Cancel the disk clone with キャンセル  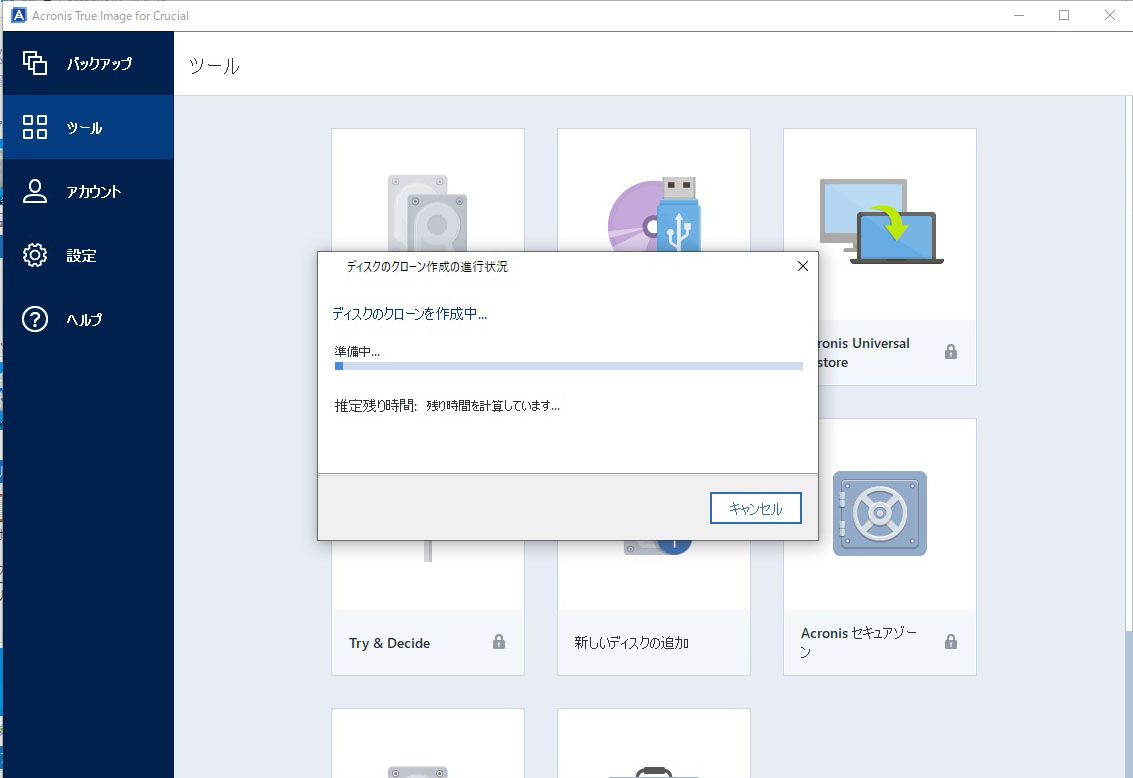756,508
